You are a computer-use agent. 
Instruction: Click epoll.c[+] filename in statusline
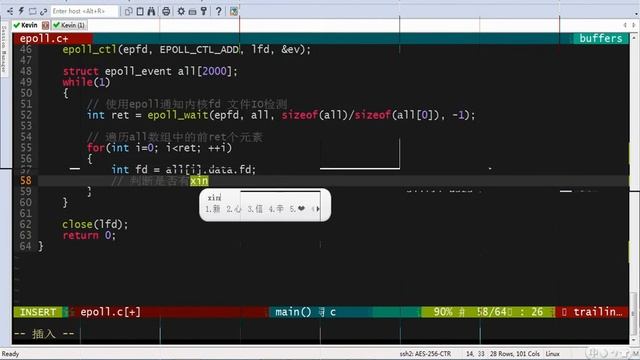tap(111, 312)
